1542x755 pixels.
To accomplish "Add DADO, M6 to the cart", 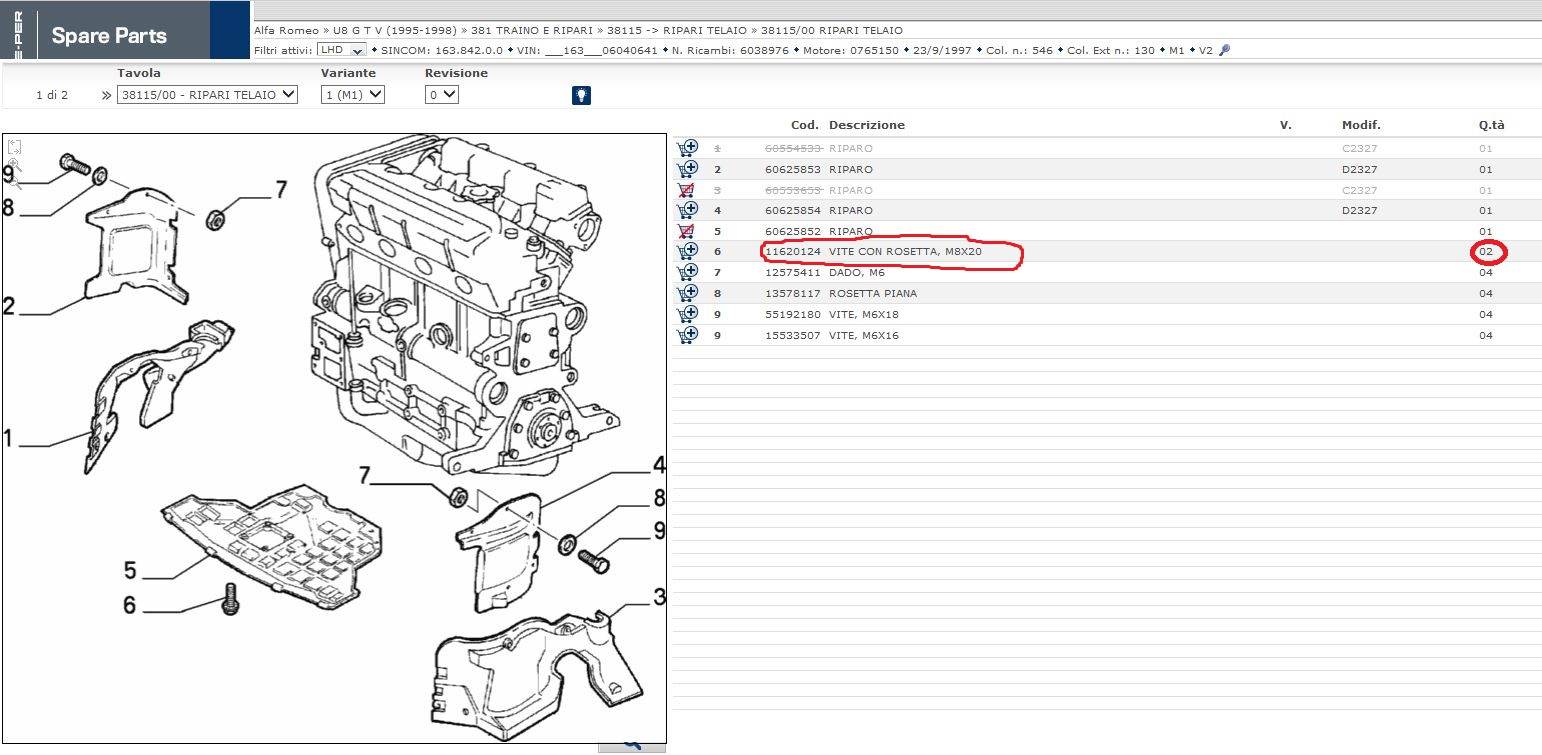I will pos(687,273).
